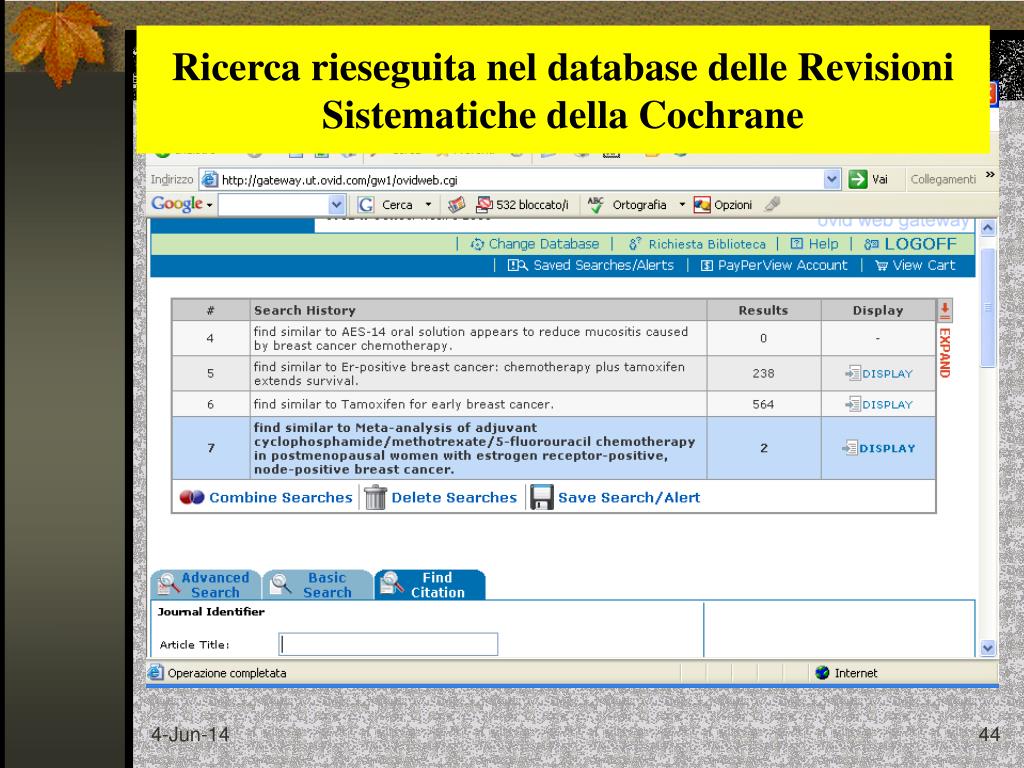Click the Google toolbar news icon
The height and width of the screenshot is (768, 1024).
click(456, 205)
